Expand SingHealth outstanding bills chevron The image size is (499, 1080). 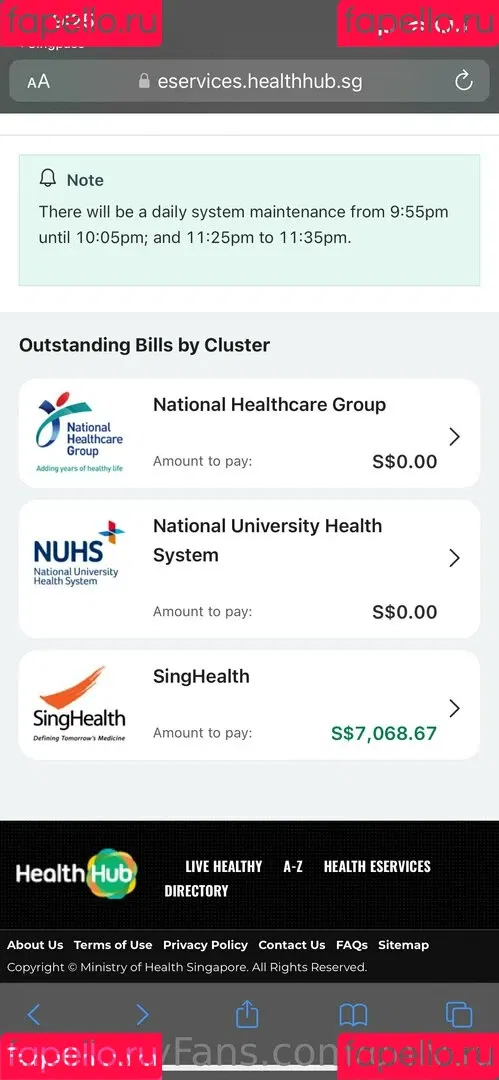tap(454, 708)
